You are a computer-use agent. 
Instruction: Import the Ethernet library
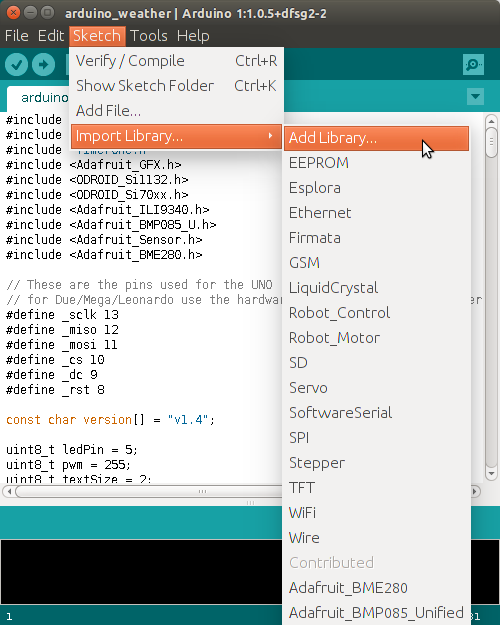pyautogui.click(x=376, y=213)
